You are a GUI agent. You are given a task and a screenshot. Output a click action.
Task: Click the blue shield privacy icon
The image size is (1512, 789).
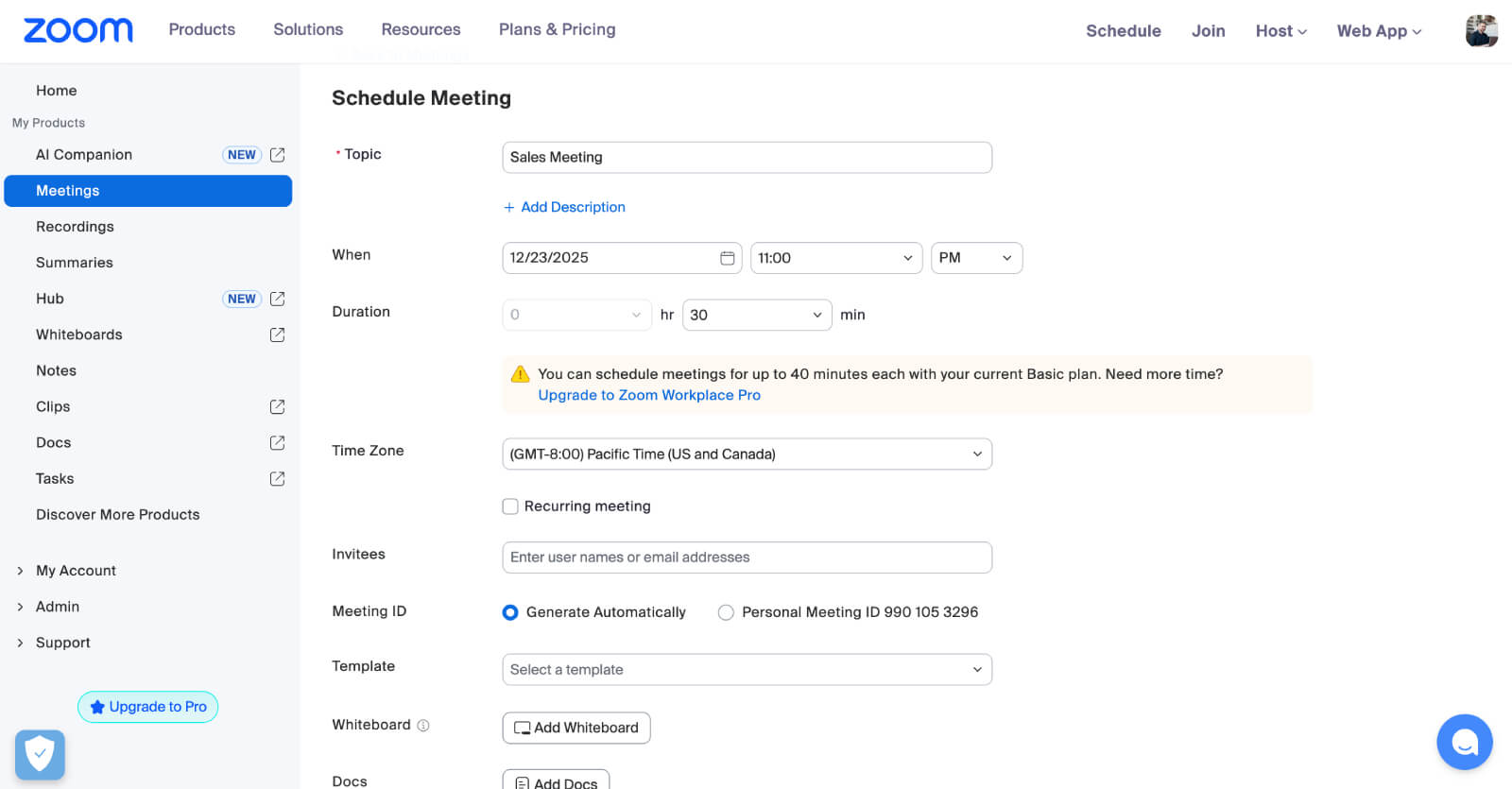[x=40, y=754]
